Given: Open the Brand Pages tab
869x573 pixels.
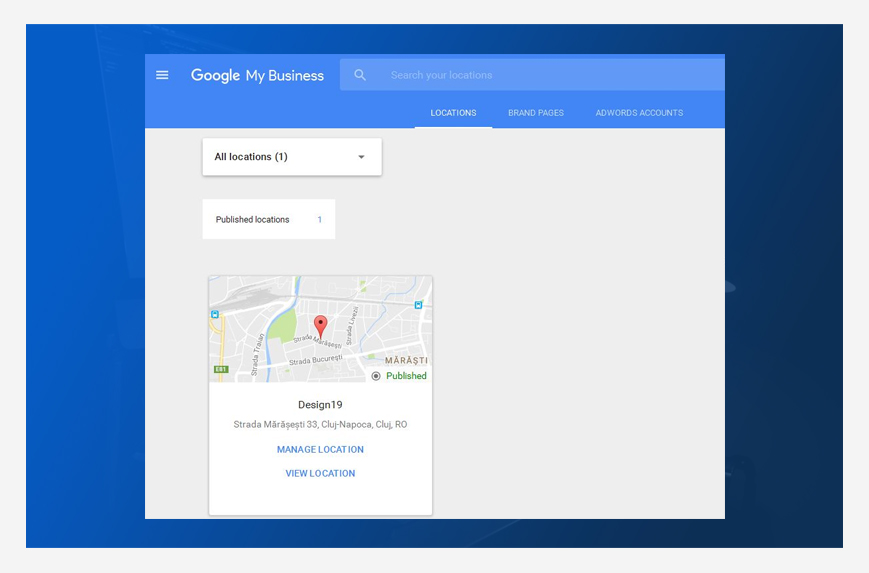Looking at the screenshot, I should (x=536, y=113).
